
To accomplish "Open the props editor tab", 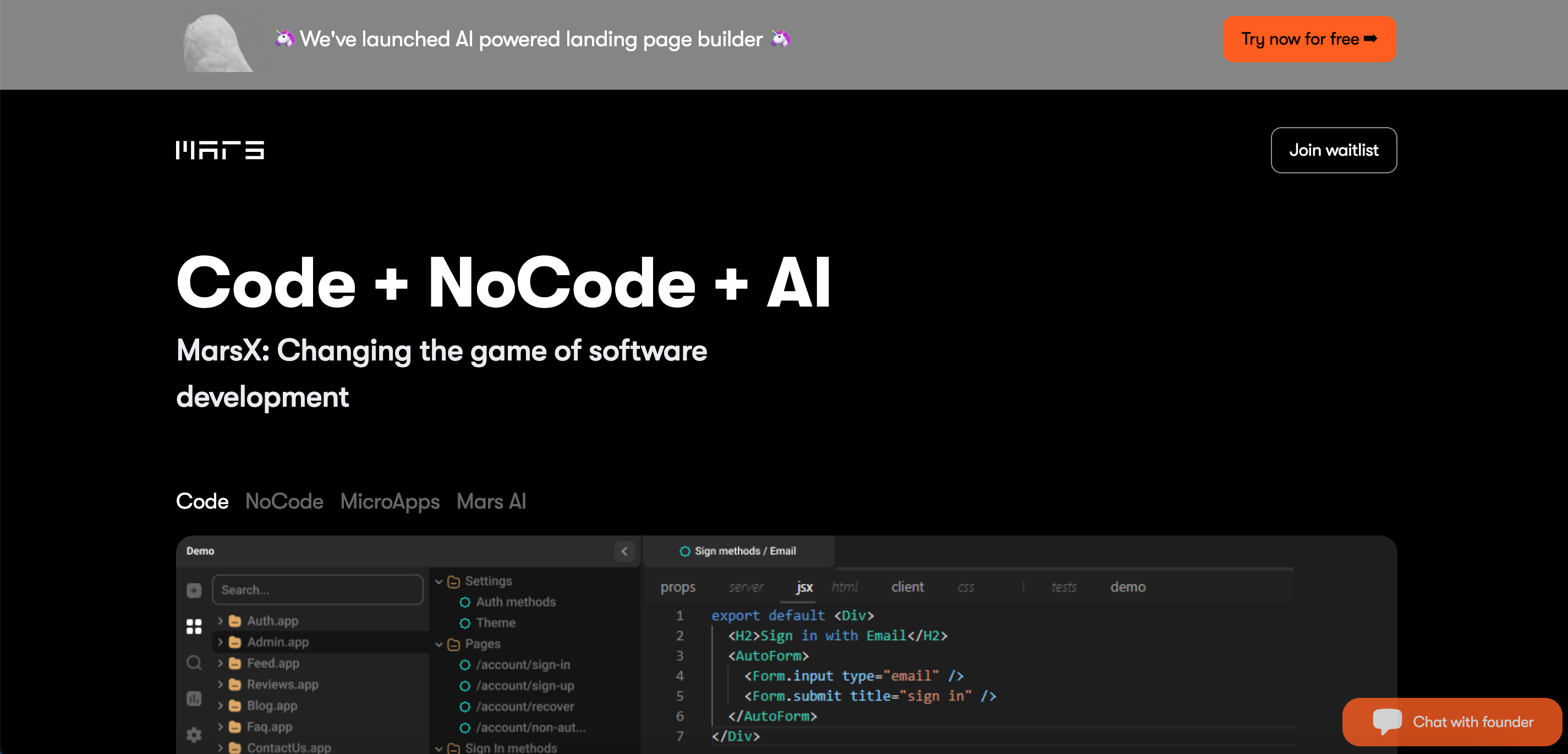I will 677,587.
